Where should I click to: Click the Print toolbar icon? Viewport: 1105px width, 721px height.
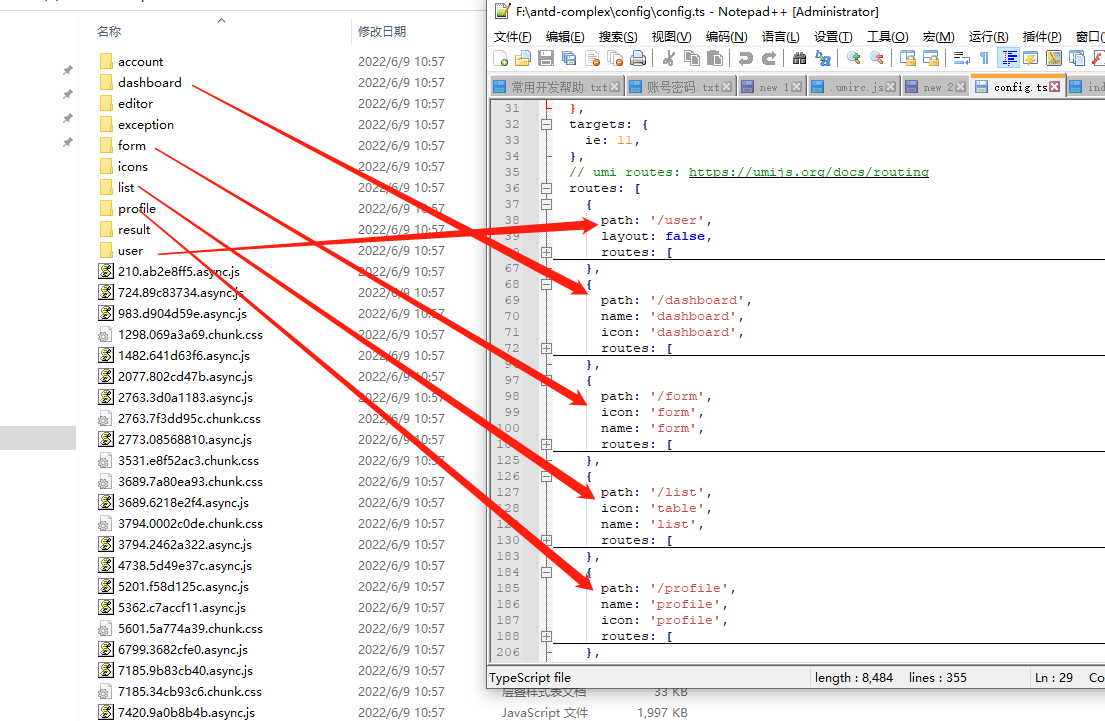click(638, 58)
